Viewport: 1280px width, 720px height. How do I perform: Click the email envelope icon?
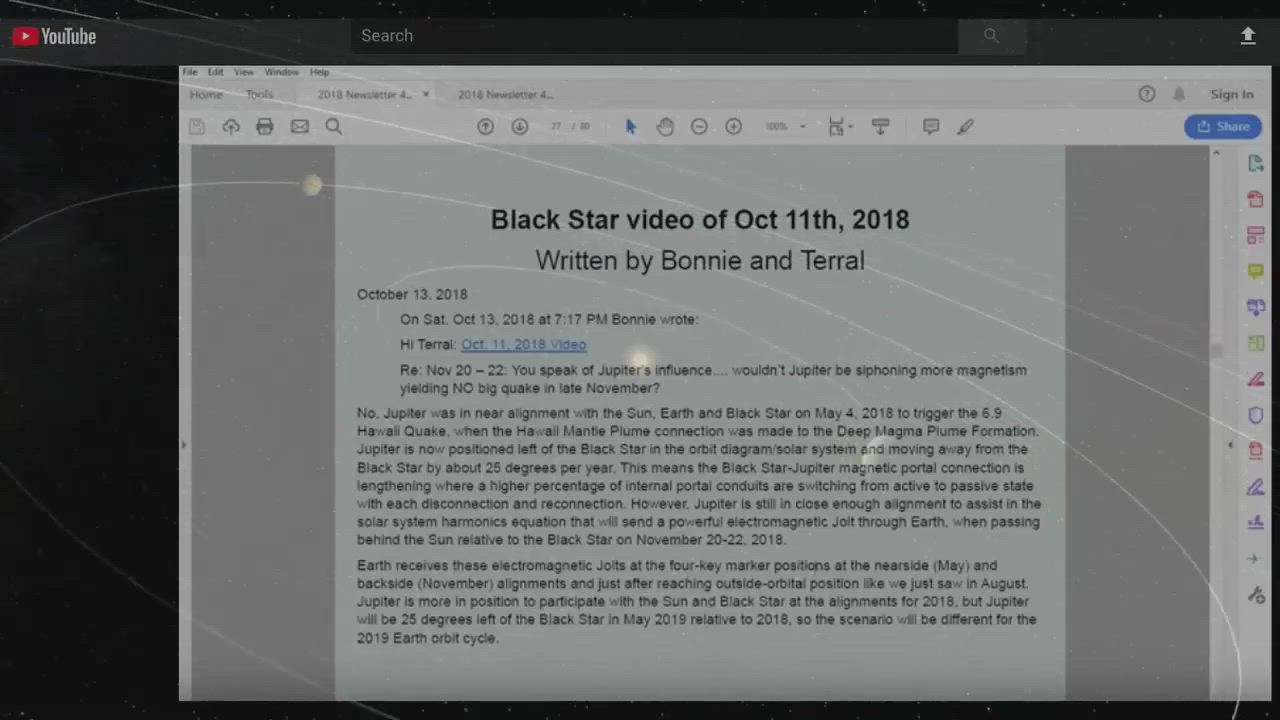tap(299, 127)
